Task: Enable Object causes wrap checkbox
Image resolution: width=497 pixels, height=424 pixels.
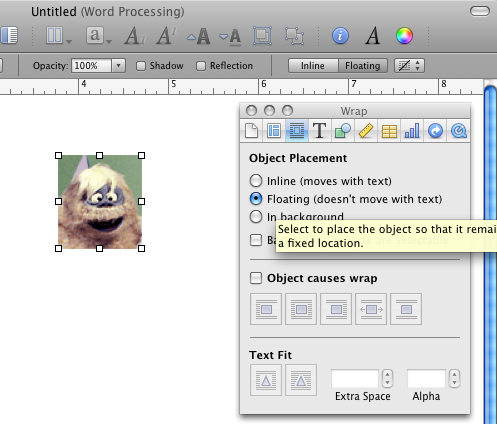Action: pos(256,278)
